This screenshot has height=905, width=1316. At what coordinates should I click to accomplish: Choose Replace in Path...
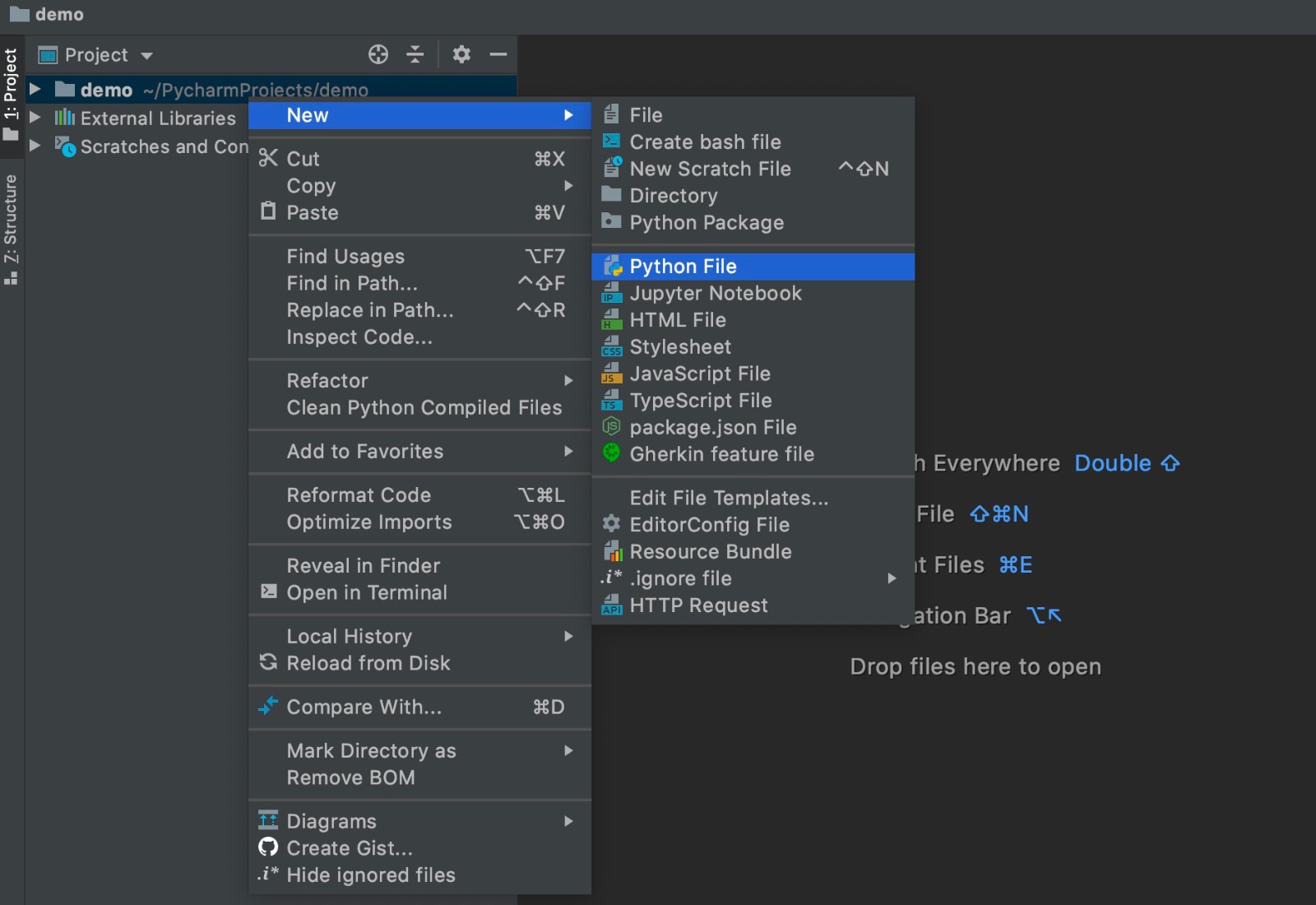tap(419, 310)
